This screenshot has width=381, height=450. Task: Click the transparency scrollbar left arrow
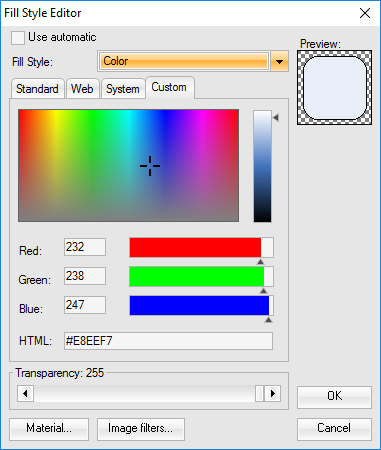pyautogui.click(x=25, y=394)
